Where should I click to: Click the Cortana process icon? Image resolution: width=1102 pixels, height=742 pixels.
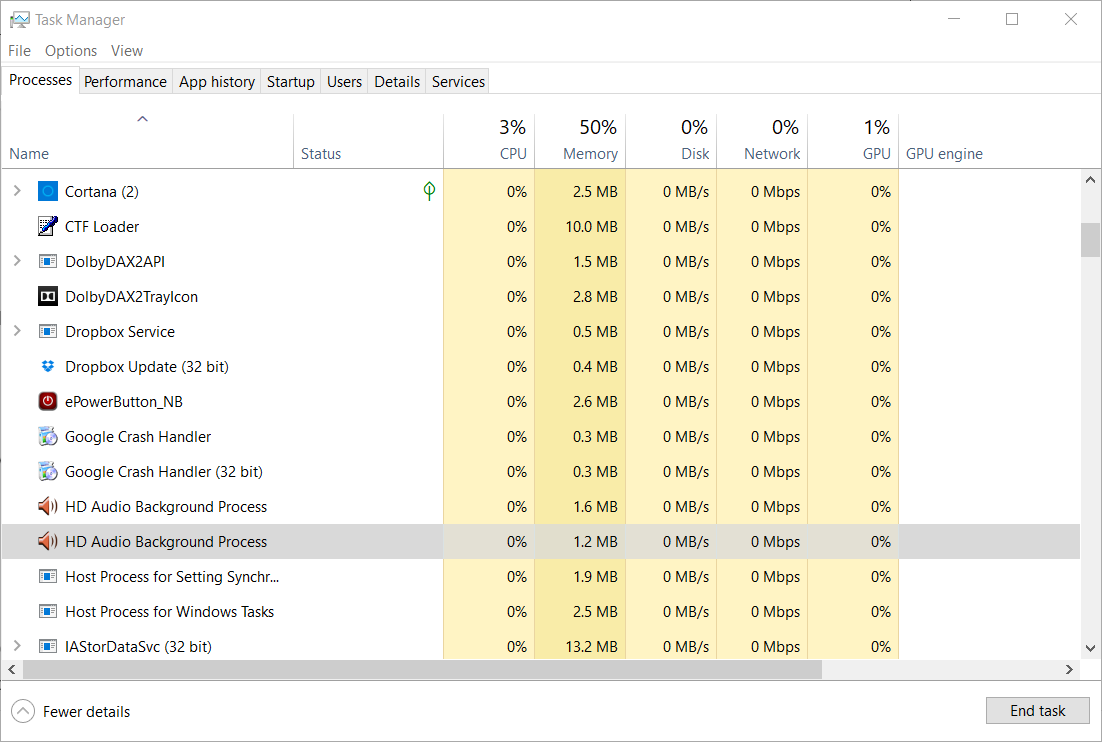coord(48,191)
